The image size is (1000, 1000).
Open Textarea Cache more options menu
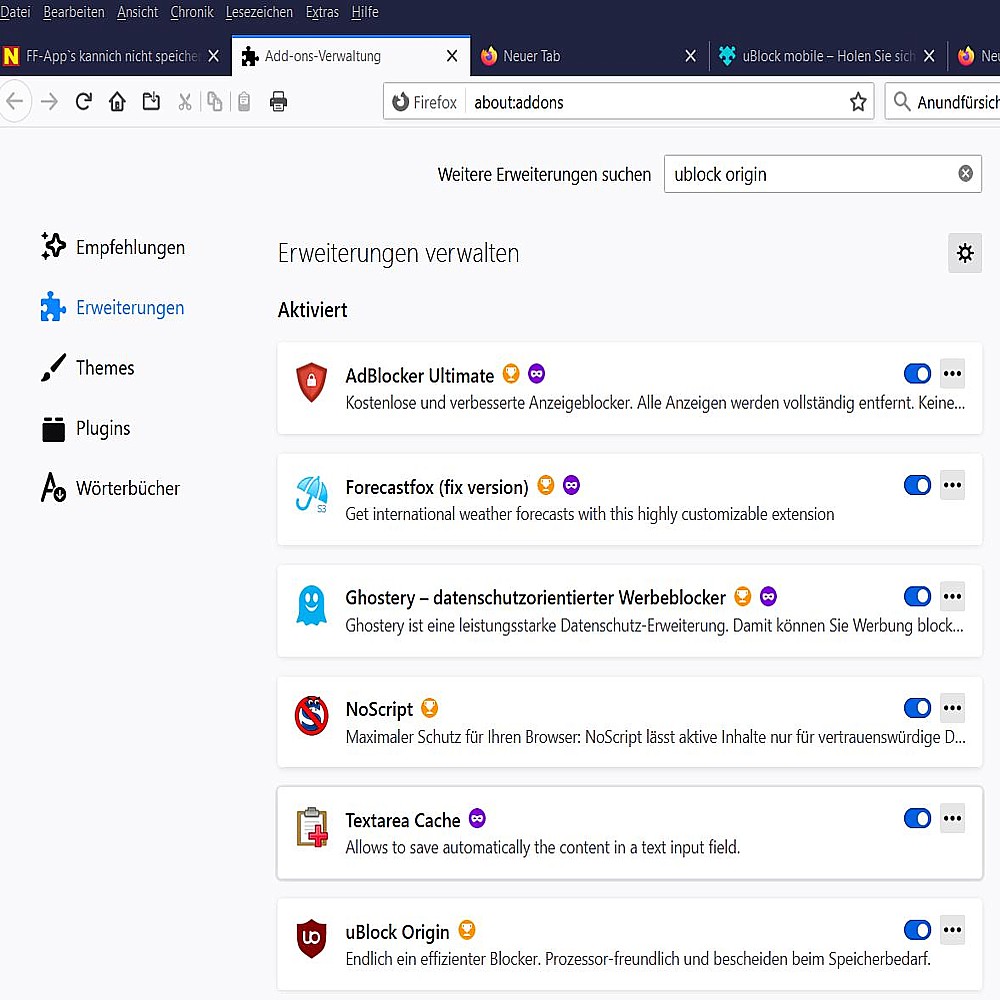coord(952,818)
